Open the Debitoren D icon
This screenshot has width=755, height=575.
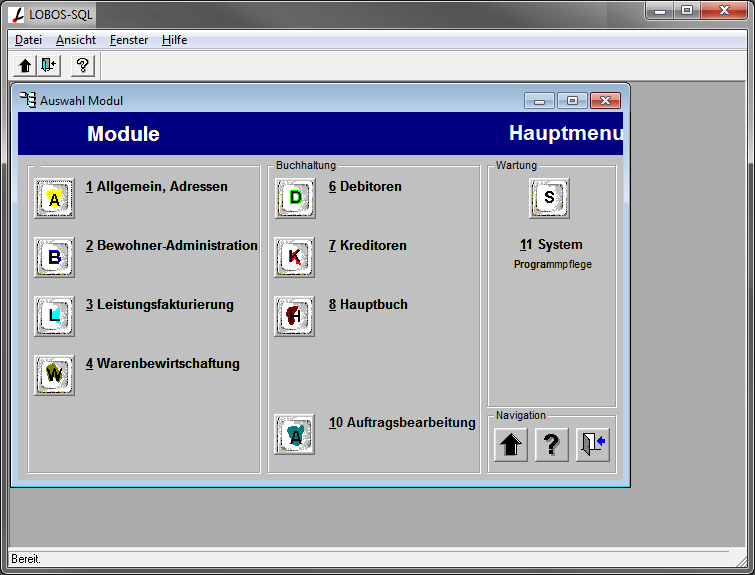[x=295, y=198]
